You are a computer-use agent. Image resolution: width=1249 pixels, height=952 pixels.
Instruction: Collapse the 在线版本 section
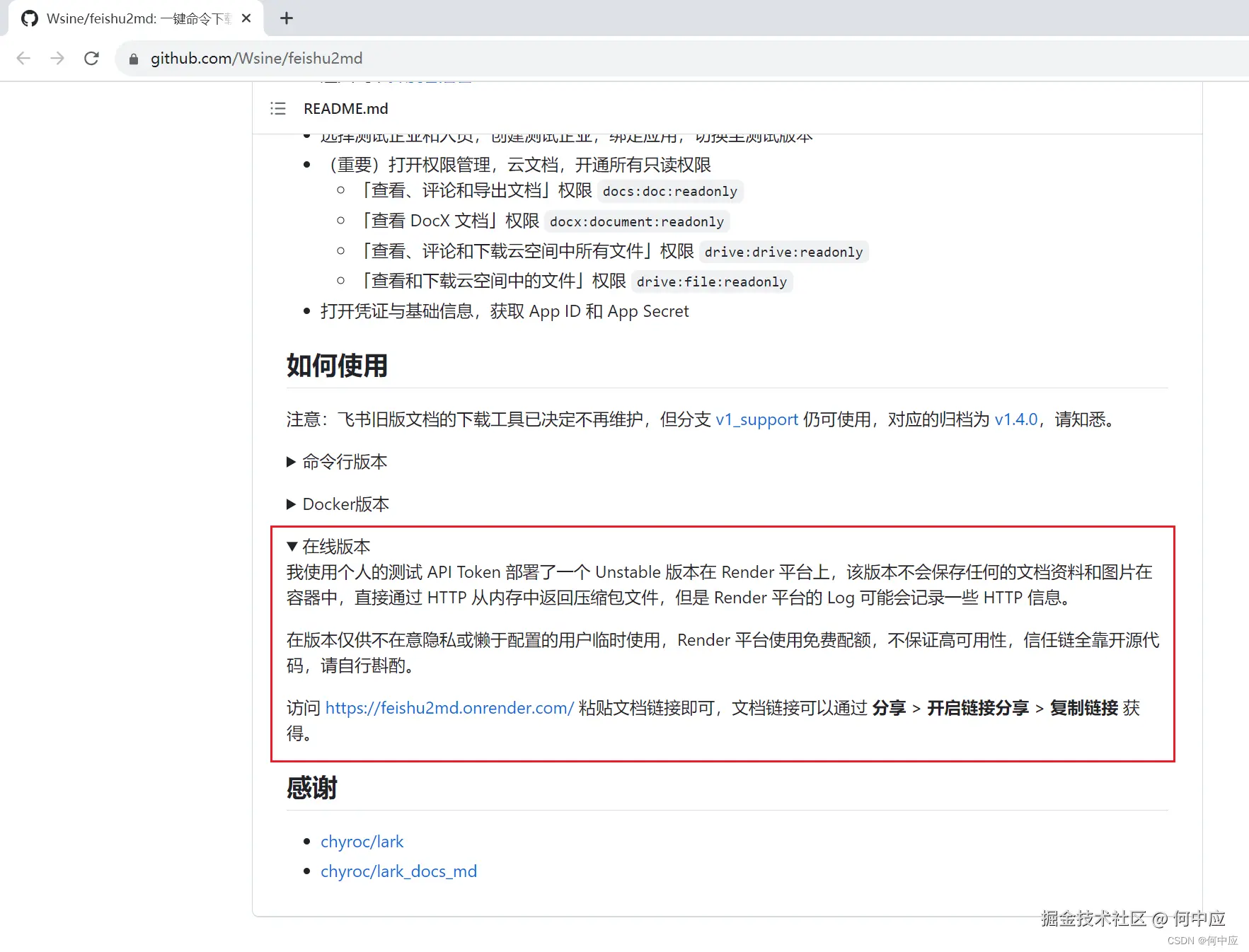pyautogui.click(x=328, y=546)
